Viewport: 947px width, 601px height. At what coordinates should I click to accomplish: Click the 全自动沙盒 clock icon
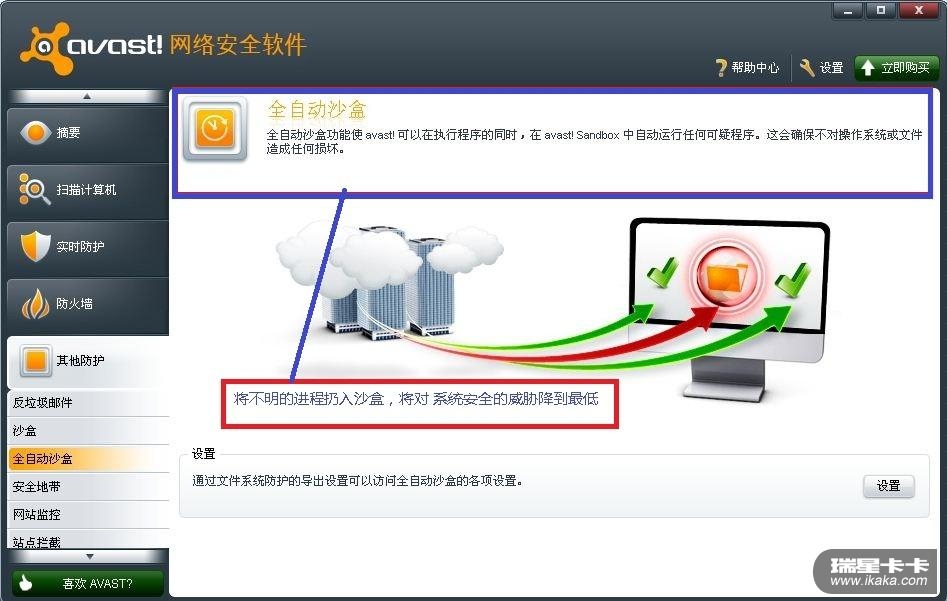[x=215, y=129]
